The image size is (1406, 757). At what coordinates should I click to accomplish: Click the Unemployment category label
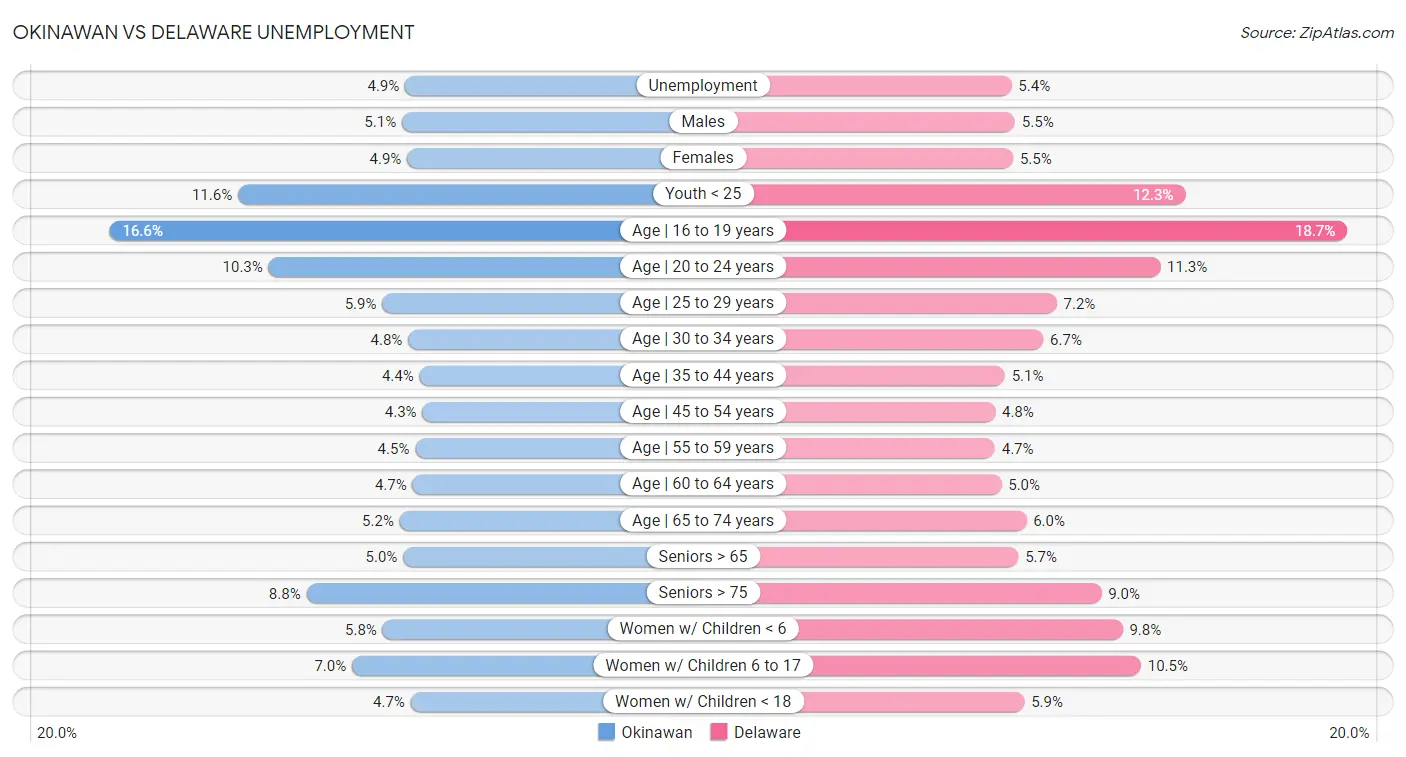point(703,86)
